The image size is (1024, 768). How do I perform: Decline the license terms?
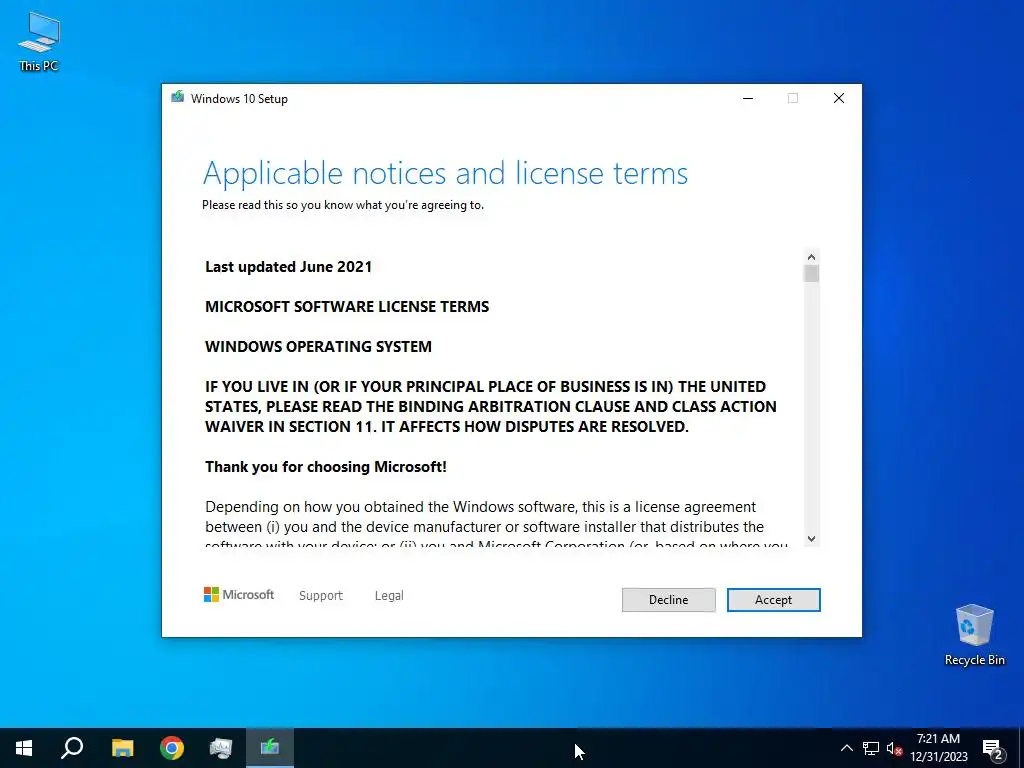click(x=668, y=600)
